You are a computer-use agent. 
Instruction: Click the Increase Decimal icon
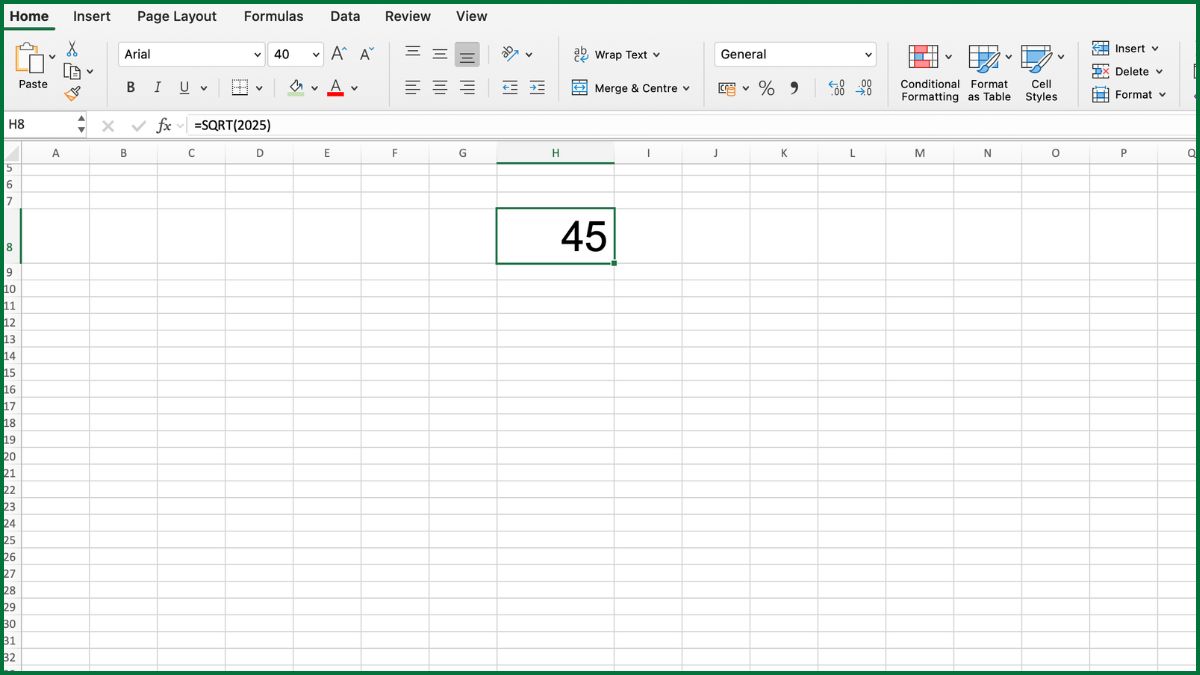836,88
